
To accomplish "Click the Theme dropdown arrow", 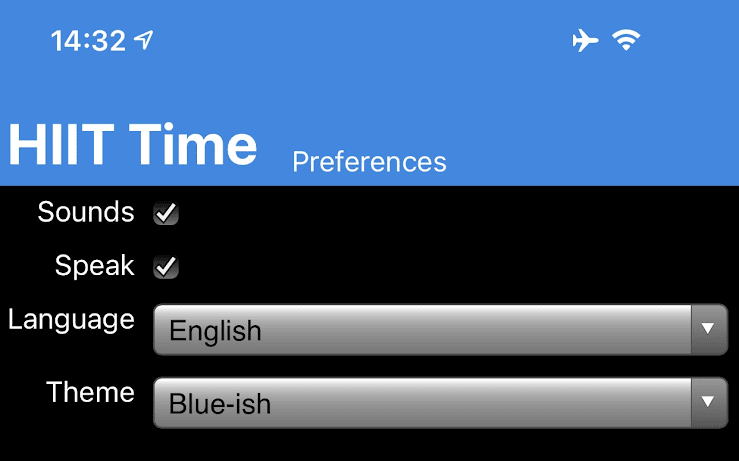I will click(x=708, y=402).
